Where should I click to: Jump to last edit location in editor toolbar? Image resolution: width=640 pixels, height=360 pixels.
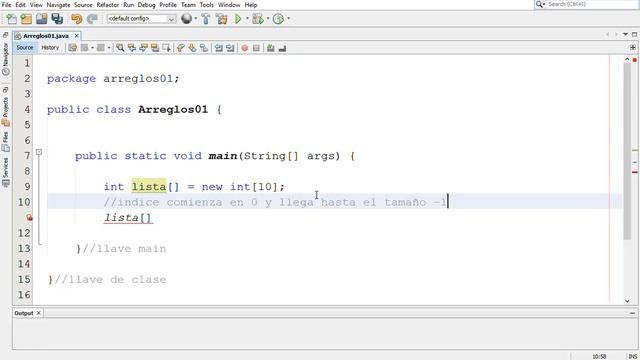73,48
